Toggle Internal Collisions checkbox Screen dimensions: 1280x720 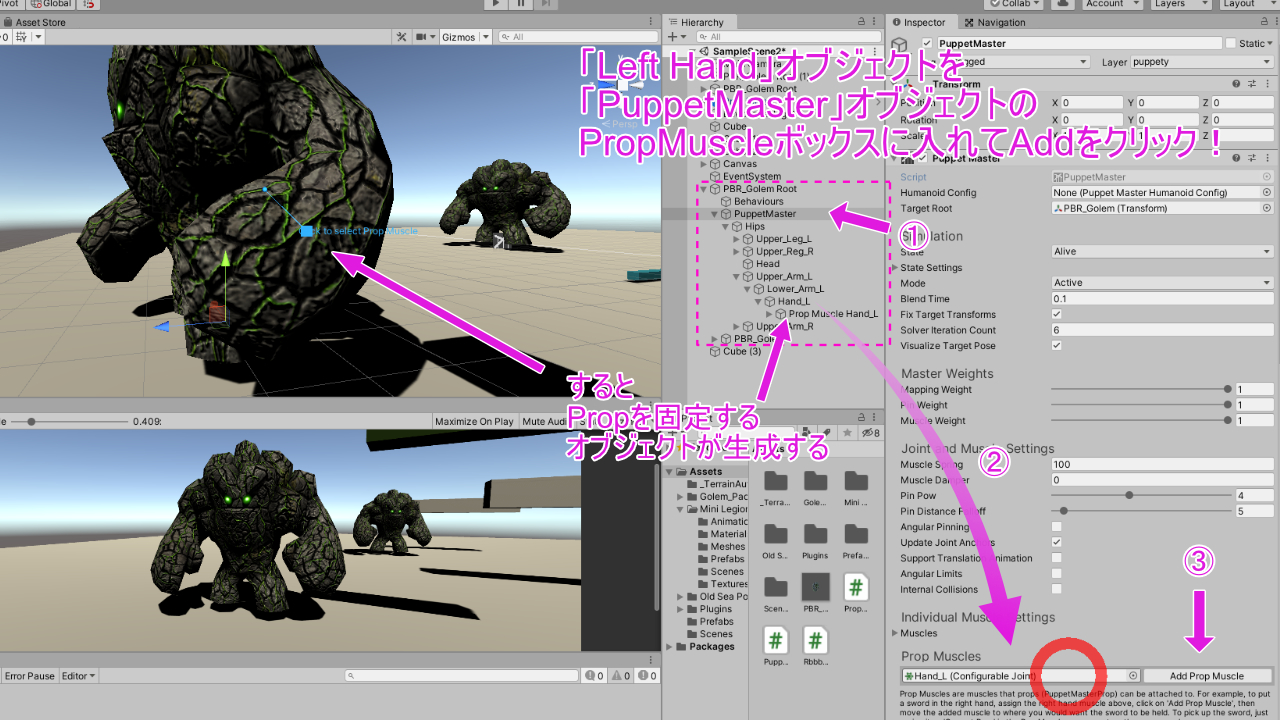click(x=1057, y=589)
